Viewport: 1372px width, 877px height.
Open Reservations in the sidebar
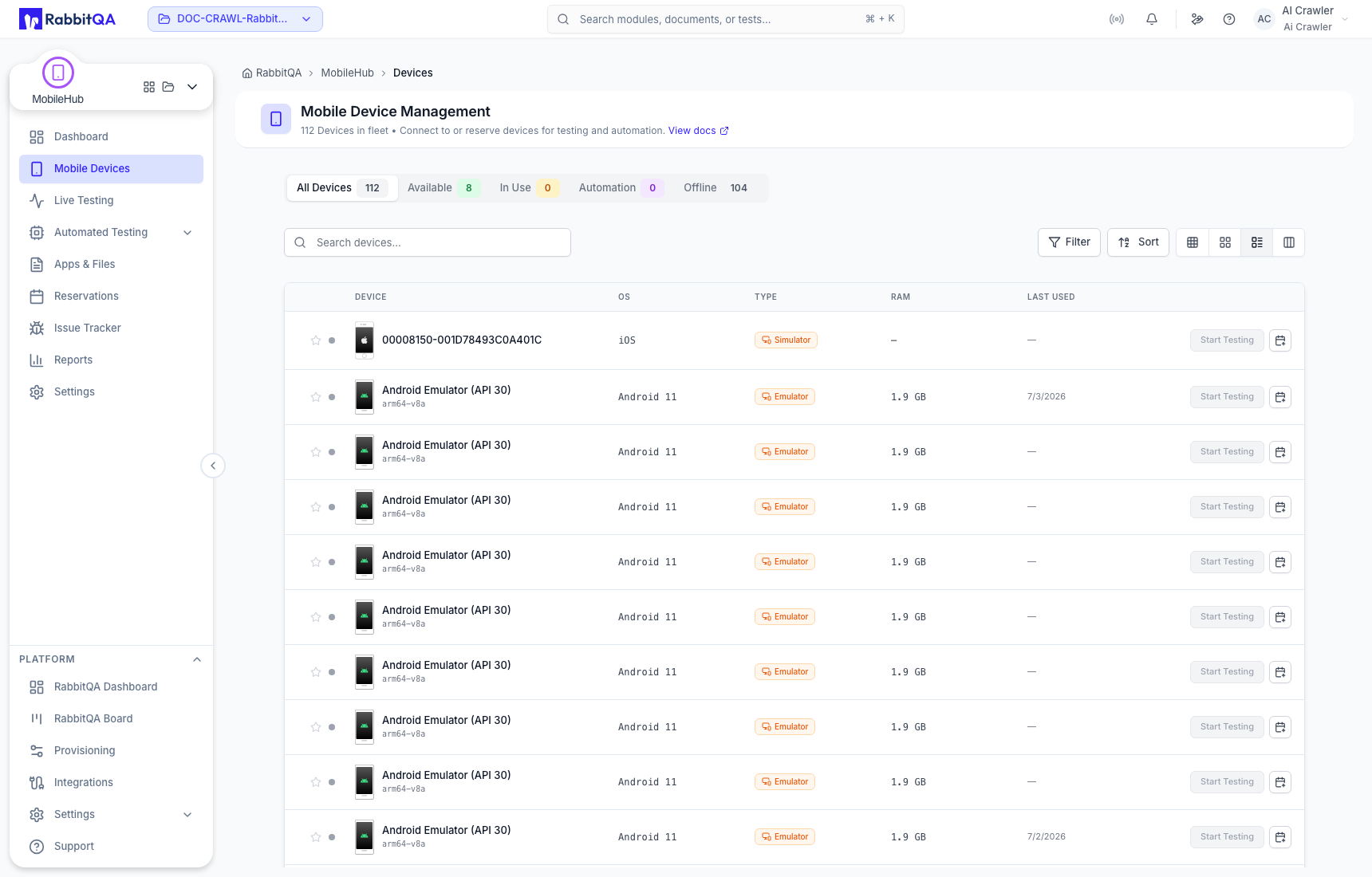pyautogui.click(x=111, y=296)
